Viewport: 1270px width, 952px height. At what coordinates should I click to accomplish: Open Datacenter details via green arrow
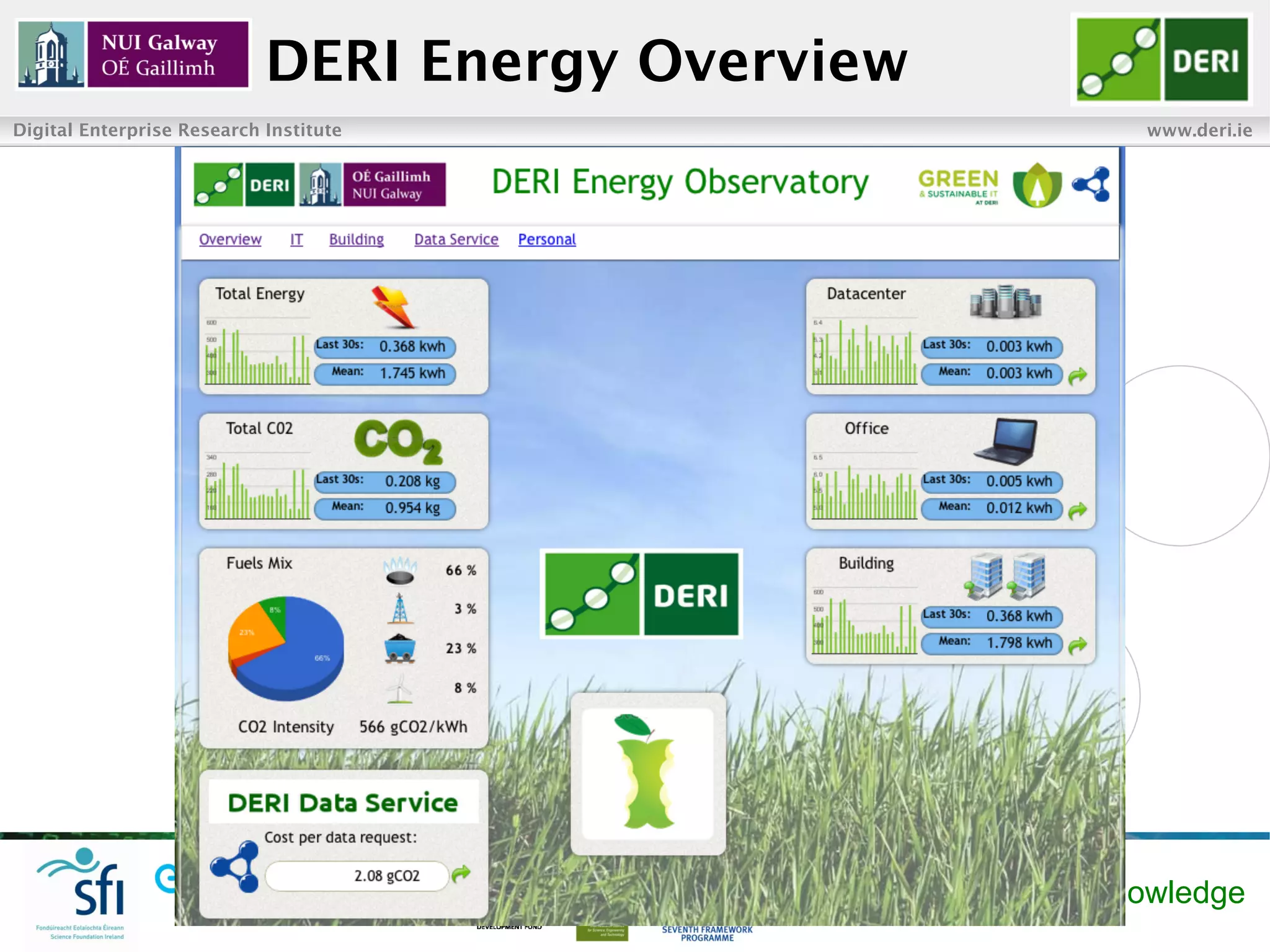click(1078, 376)
